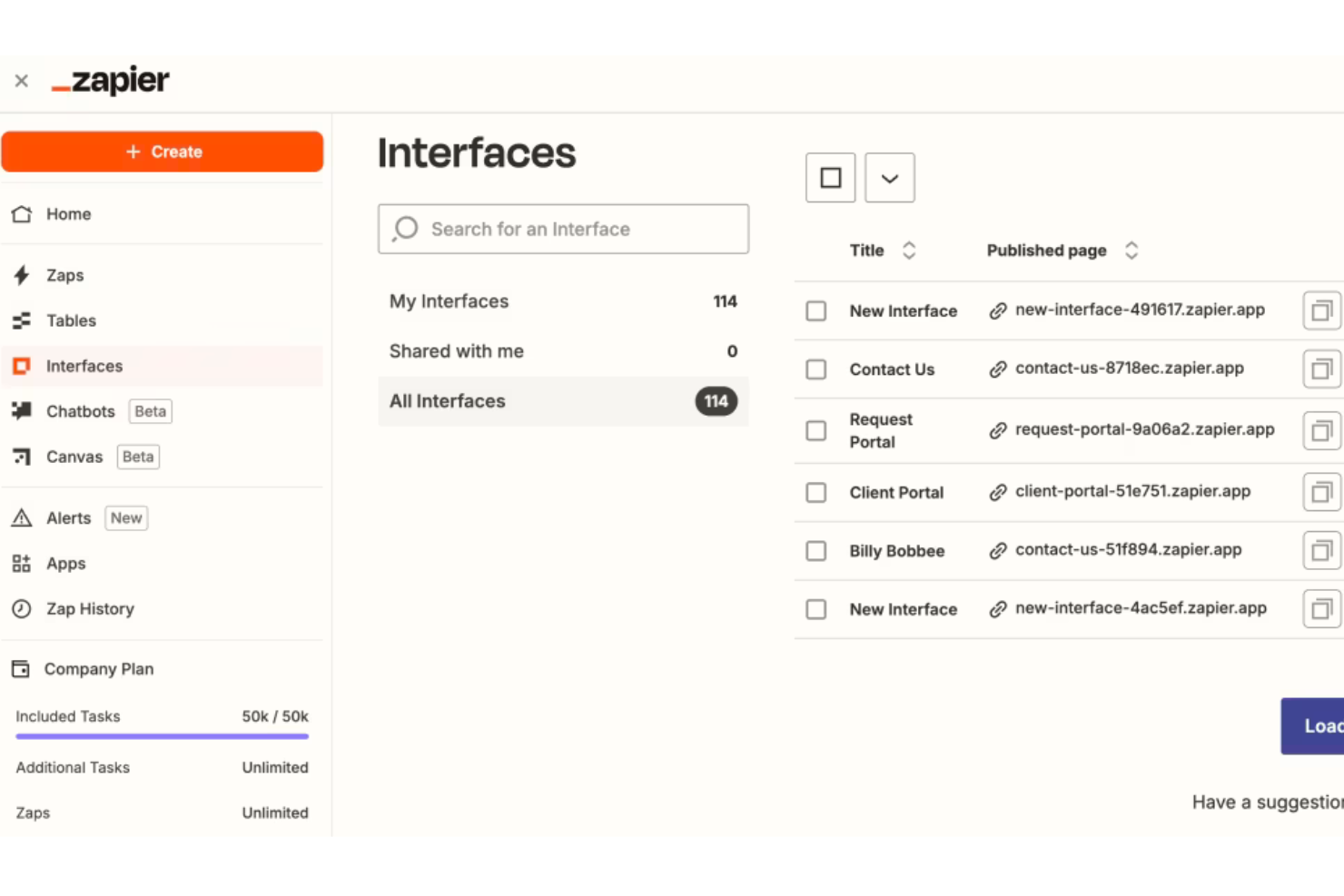Image resolution: width=1344 pixels, height=896 pixels.
Task: Select the All Interfaces filter
Action: pos(563,401)
